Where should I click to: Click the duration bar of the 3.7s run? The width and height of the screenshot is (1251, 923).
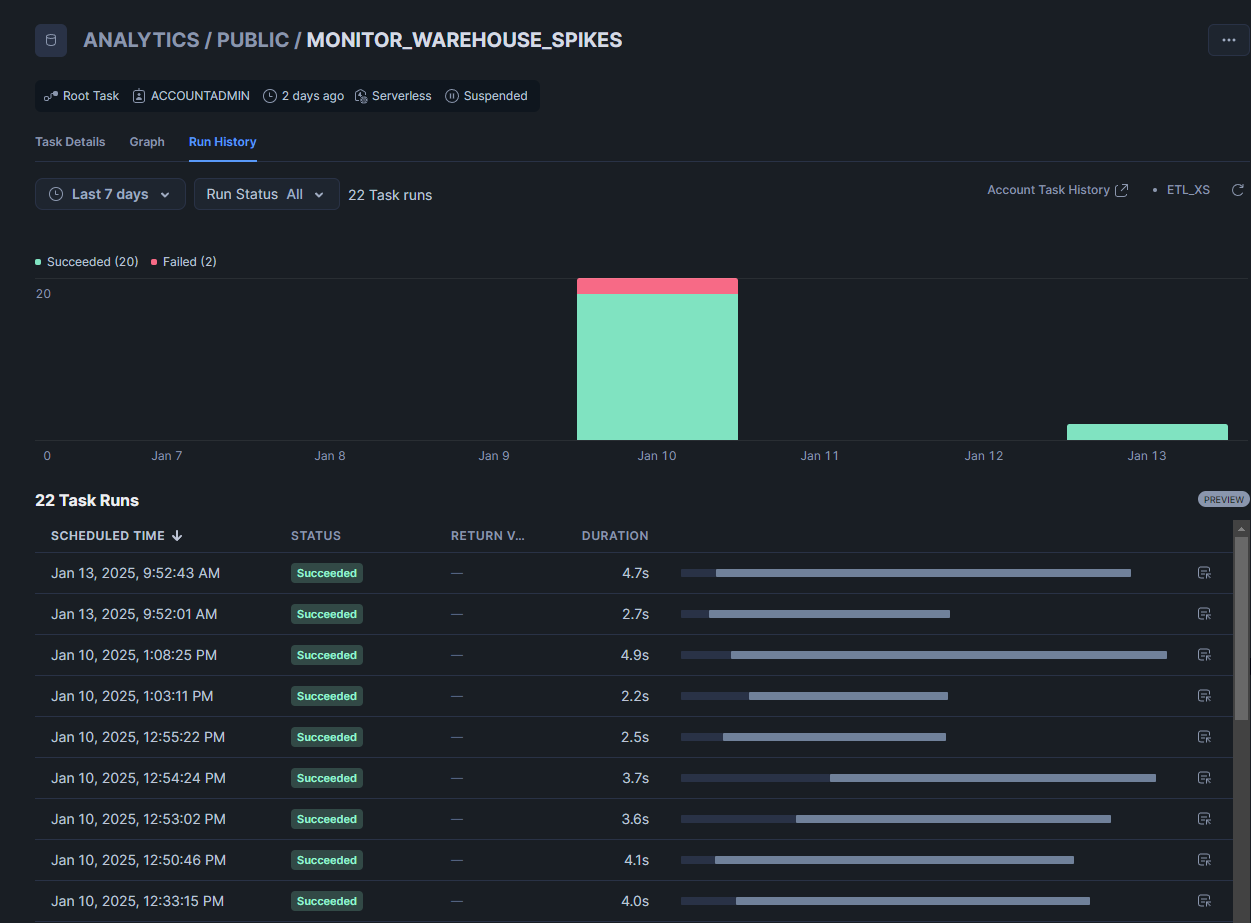[918, 778]
